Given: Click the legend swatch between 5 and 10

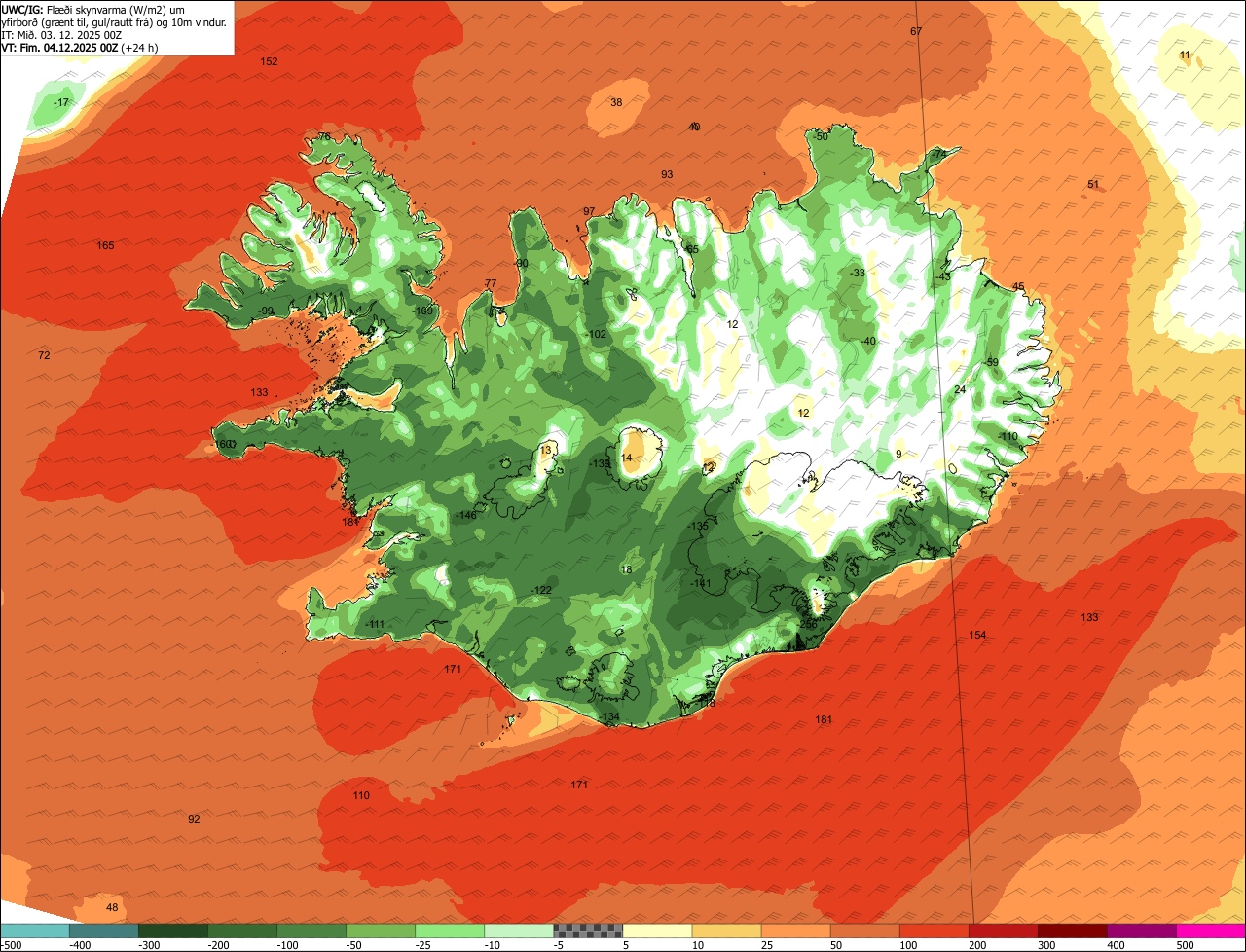Looking at the screenshot, I should coord(657,931).
